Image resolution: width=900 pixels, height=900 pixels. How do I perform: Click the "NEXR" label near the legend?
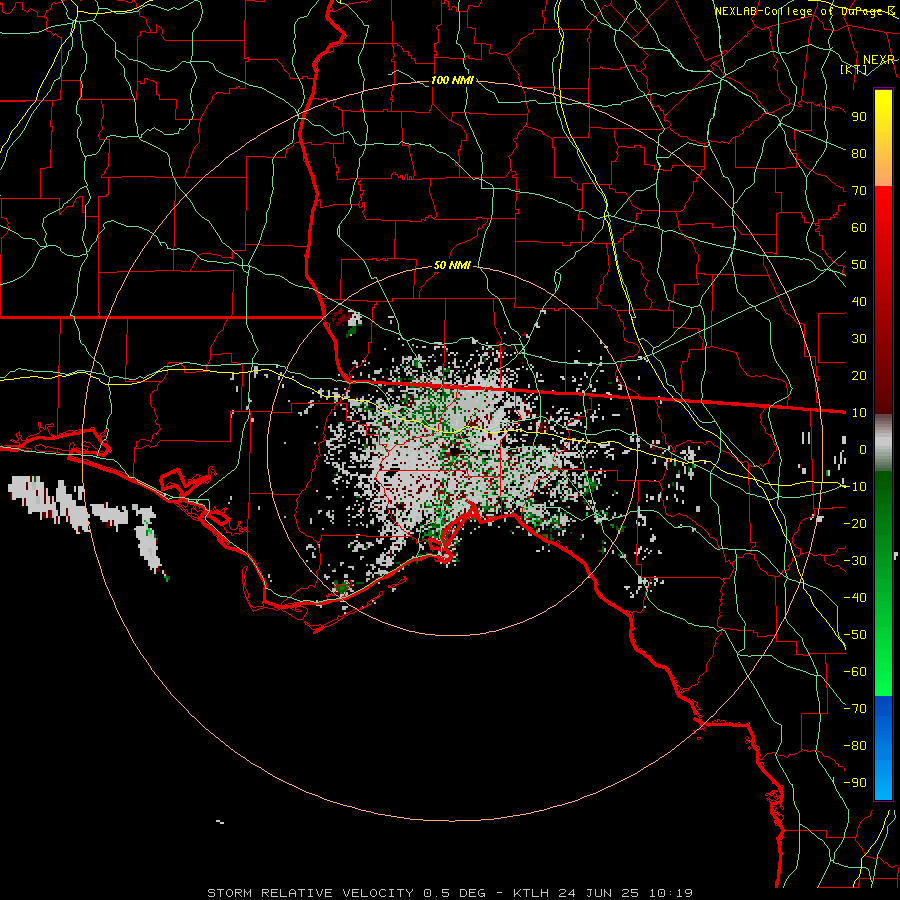(879, 60)
